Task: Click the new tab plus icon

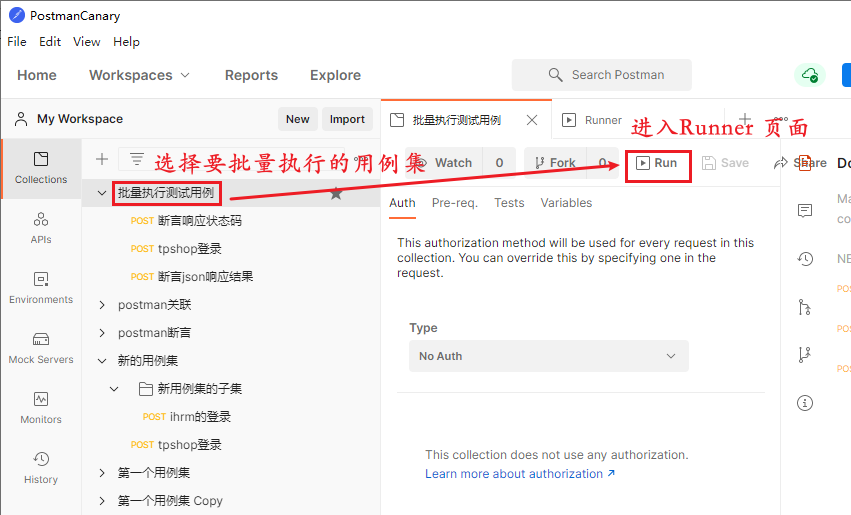Action: 745,119
